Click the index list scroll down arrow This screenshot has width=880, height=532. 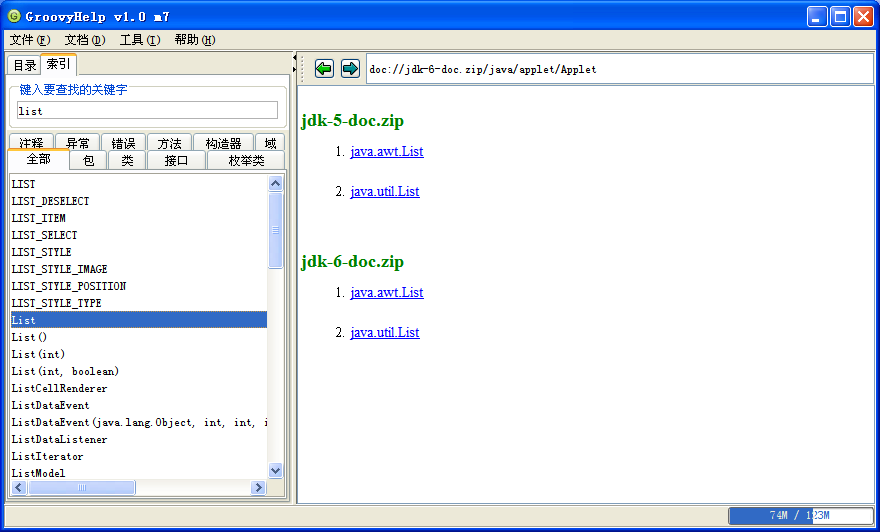click(275, 470)
